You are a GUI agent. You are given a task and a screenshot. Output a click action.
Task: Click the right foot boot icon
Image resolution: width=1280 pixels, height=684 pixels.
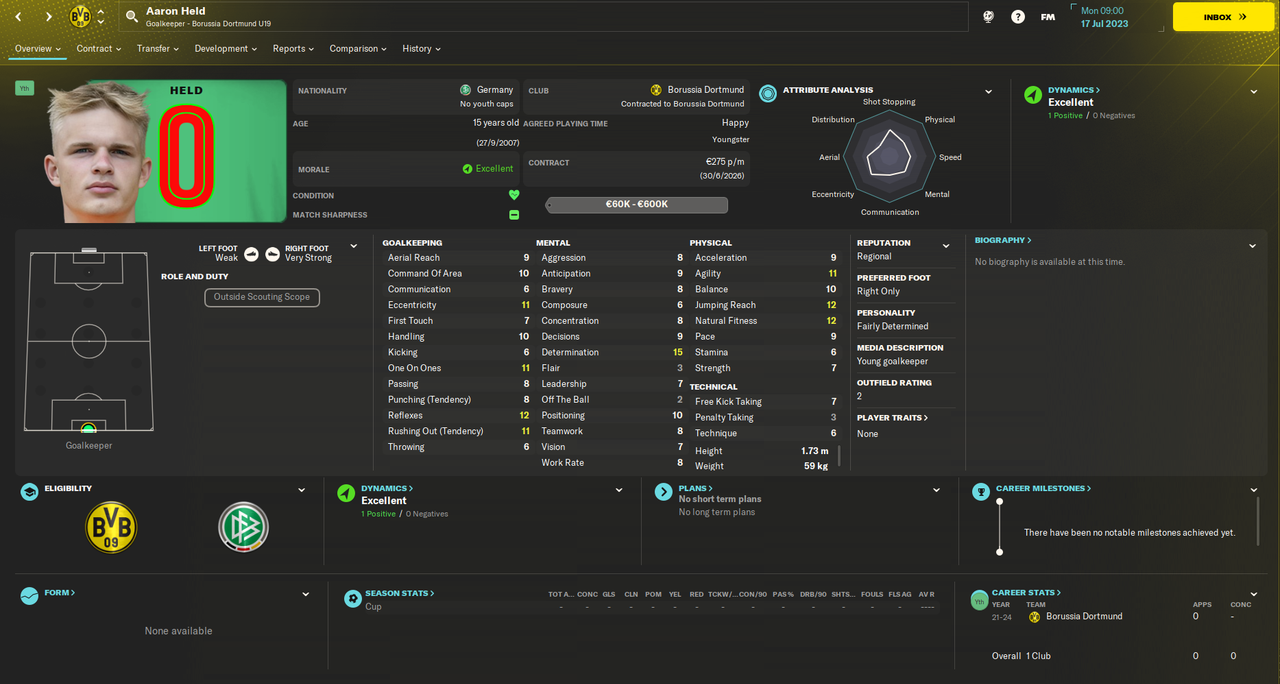[272, 254]
